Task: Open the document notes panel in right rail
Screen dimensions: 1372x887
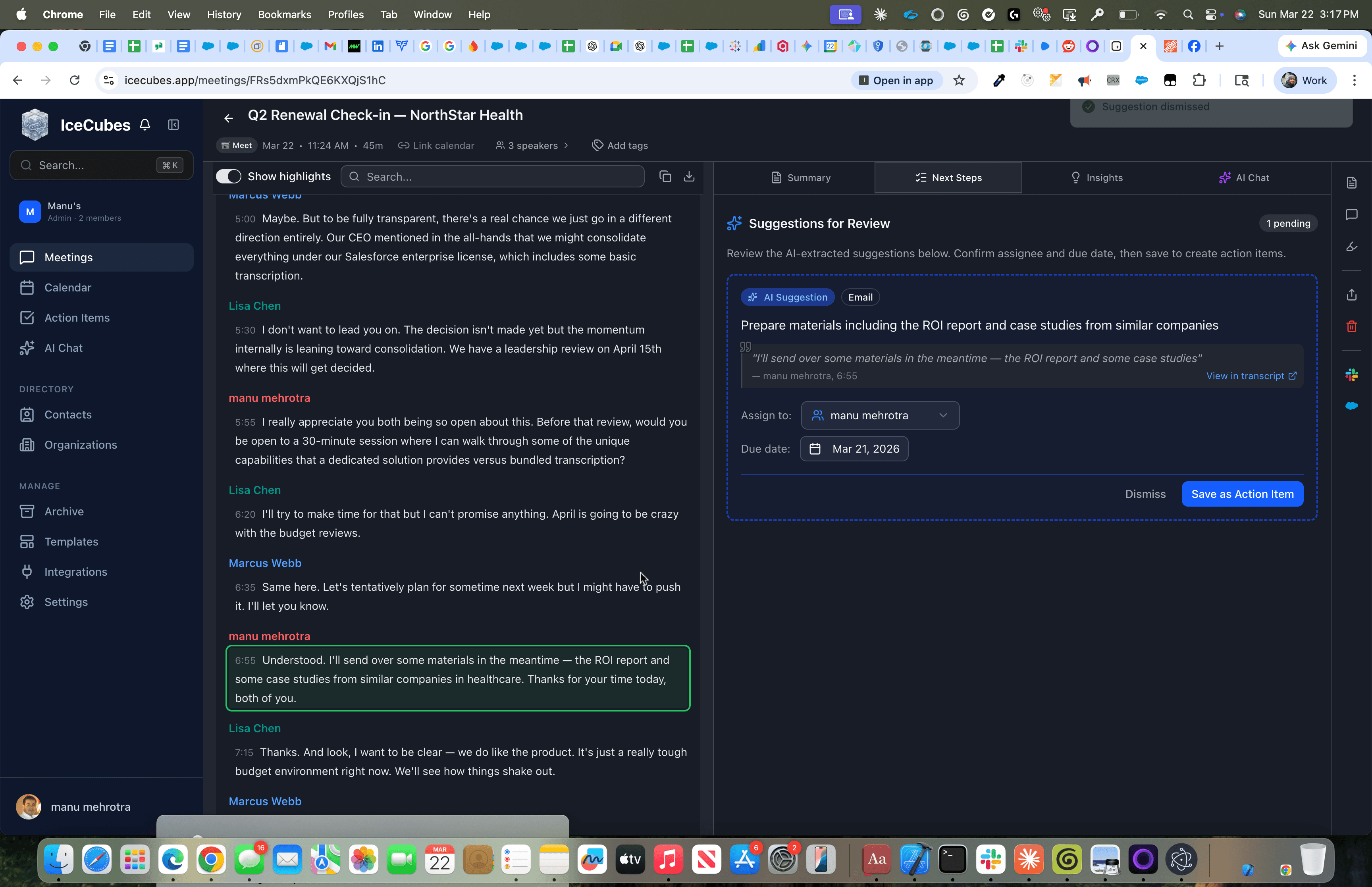Action: (x=1352, y=183)
